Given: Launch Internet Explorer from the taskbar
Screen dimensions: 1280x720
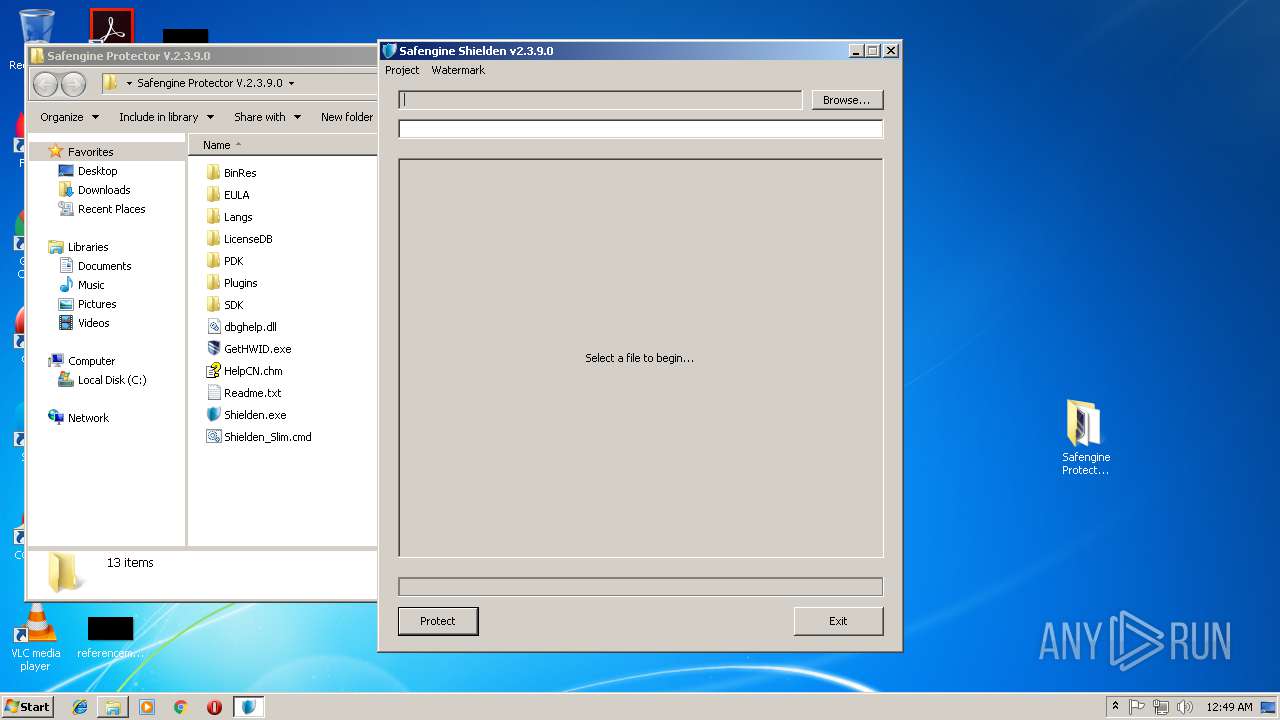Looking at the screenshot, I should pyautogui.click(x=80, y=707).
